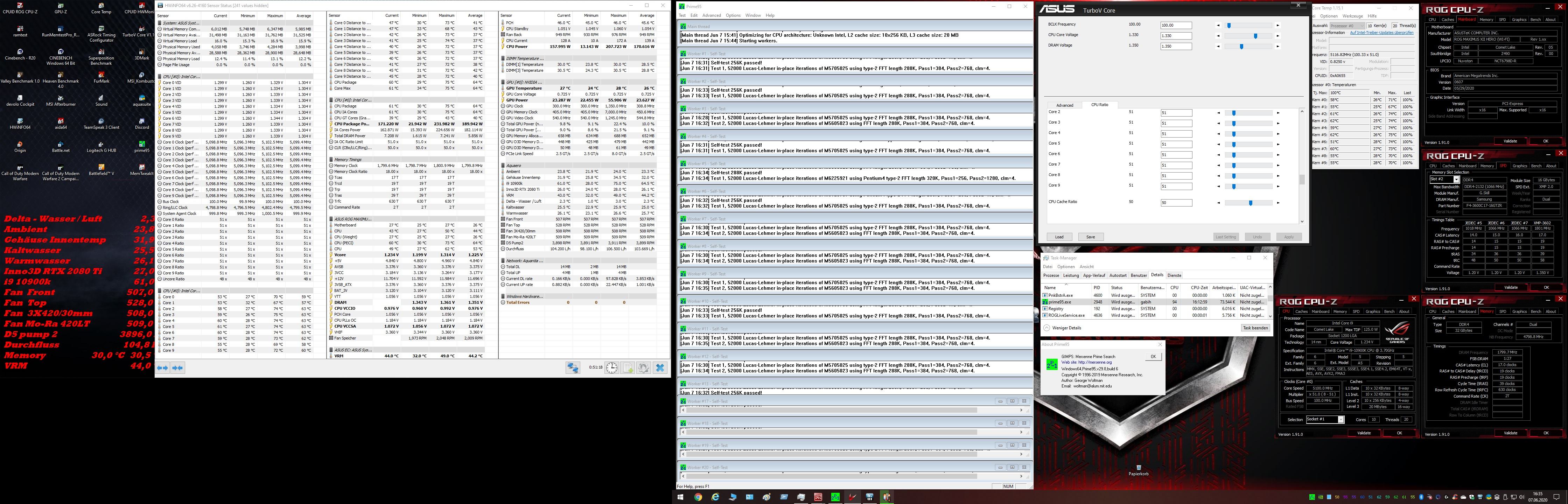
Task: Click HWiNFO network remote monitors icon
Action: click(x=573, y=367)
